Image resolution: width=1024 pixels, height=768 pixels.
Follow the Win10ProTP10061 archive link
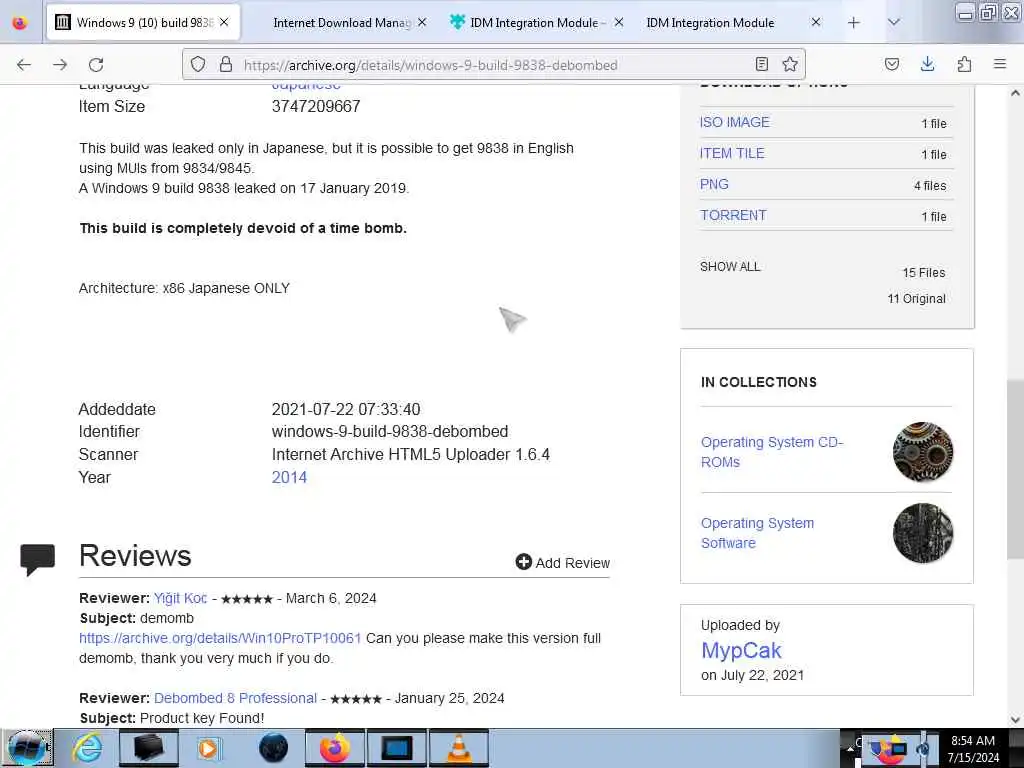220,638
